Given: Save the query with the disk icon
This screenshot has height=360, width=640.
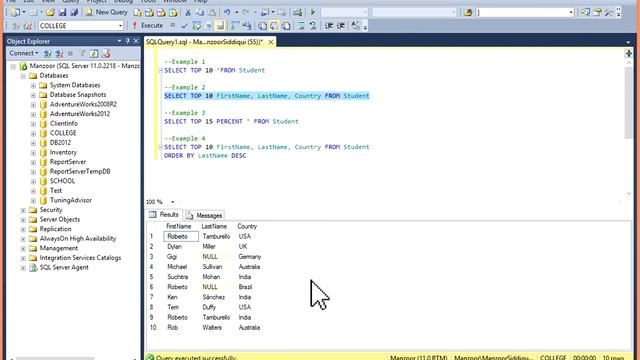Looking at the screenshot, I should click(x=62, y=13).
